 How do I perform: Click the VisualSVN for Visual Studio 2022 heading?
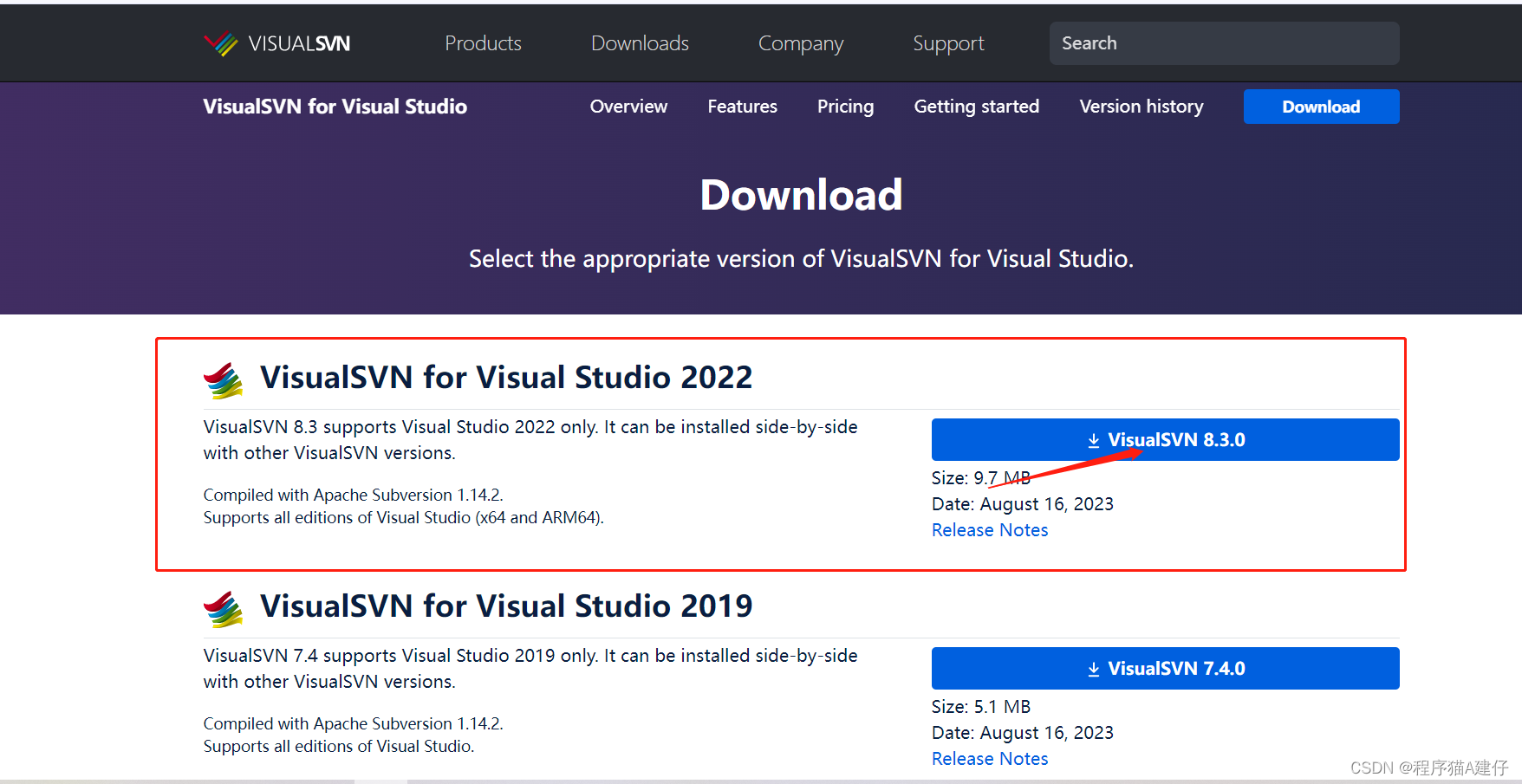[x=506, y=378]
